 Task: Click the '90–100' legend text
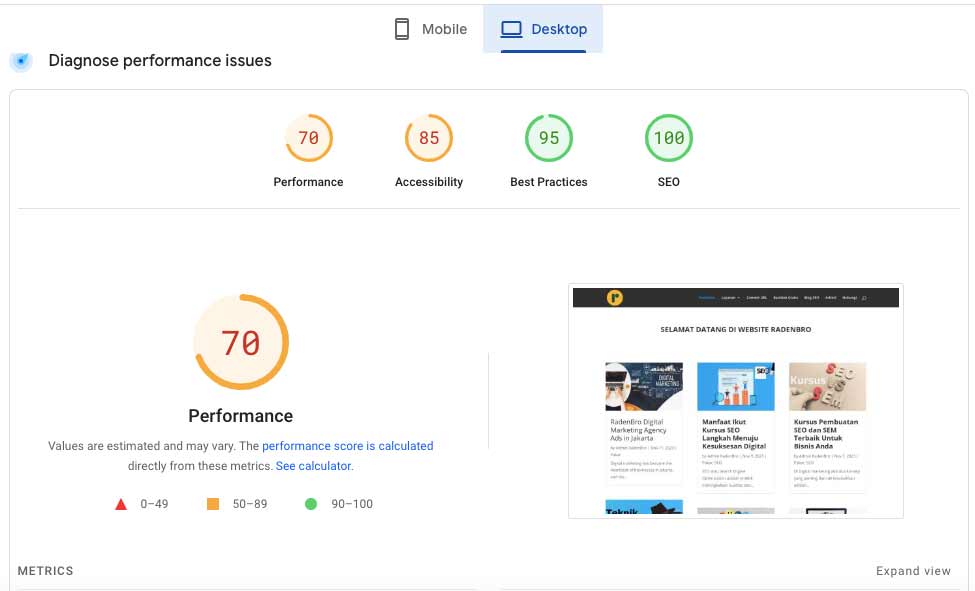352,504
